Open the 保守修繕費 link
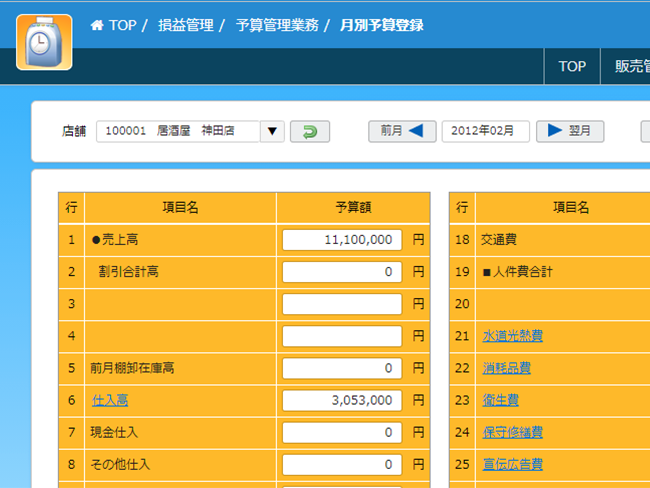650x488 pixels. tap(513, 432)
